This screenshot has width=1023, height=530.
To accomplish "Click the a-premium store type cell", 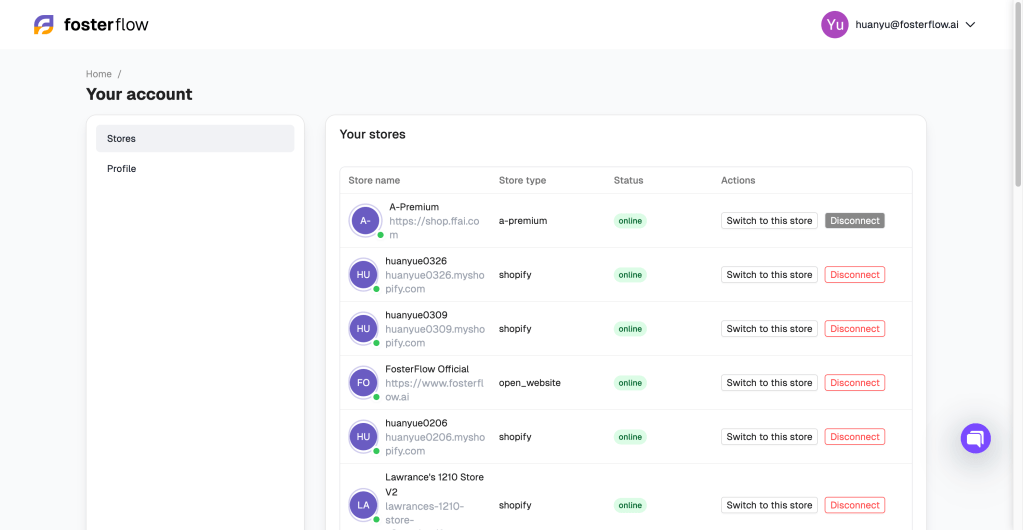I will pyautogui.click(x=523, y=221).
